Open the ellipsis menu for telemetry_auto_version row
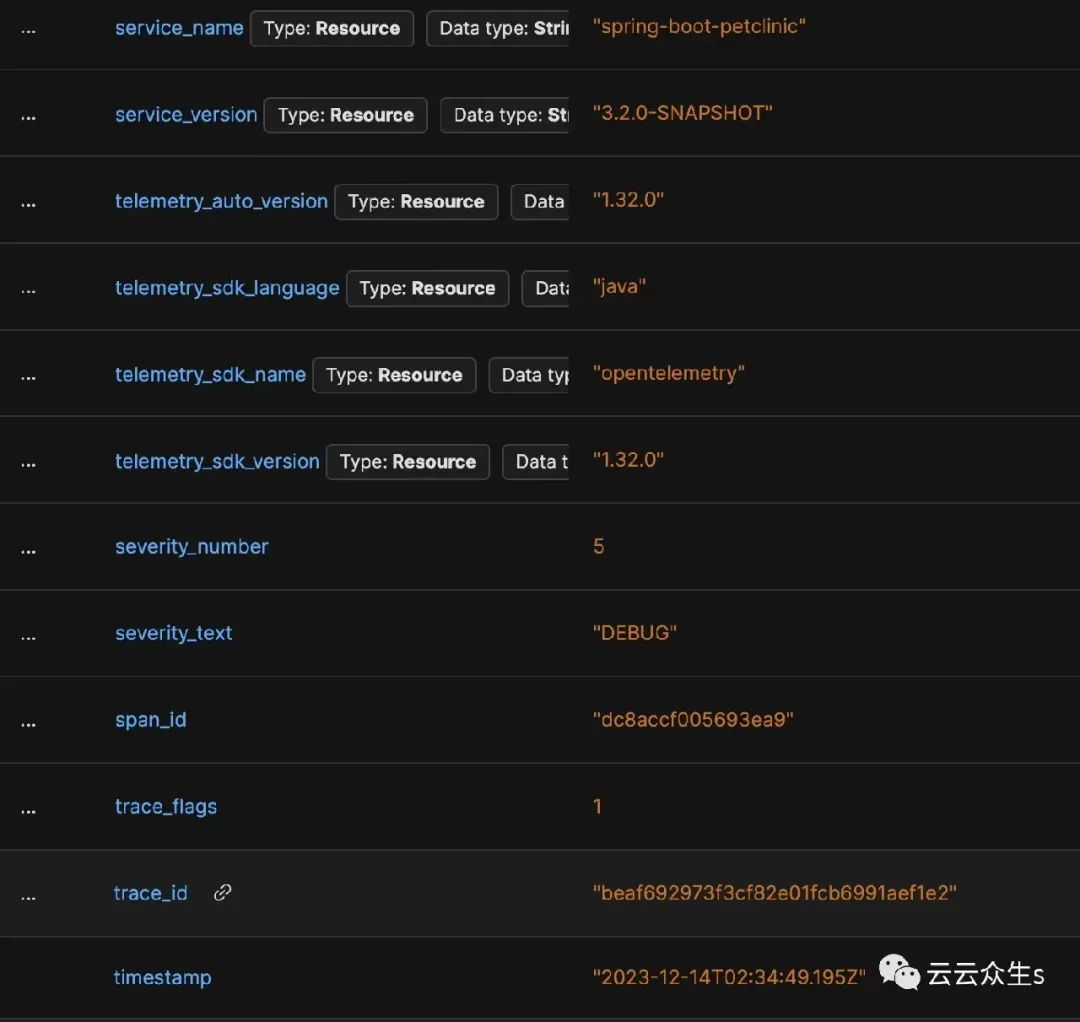Viewport: 1080px width, 1022px height. pyautogui.click(x=28, y=203)
